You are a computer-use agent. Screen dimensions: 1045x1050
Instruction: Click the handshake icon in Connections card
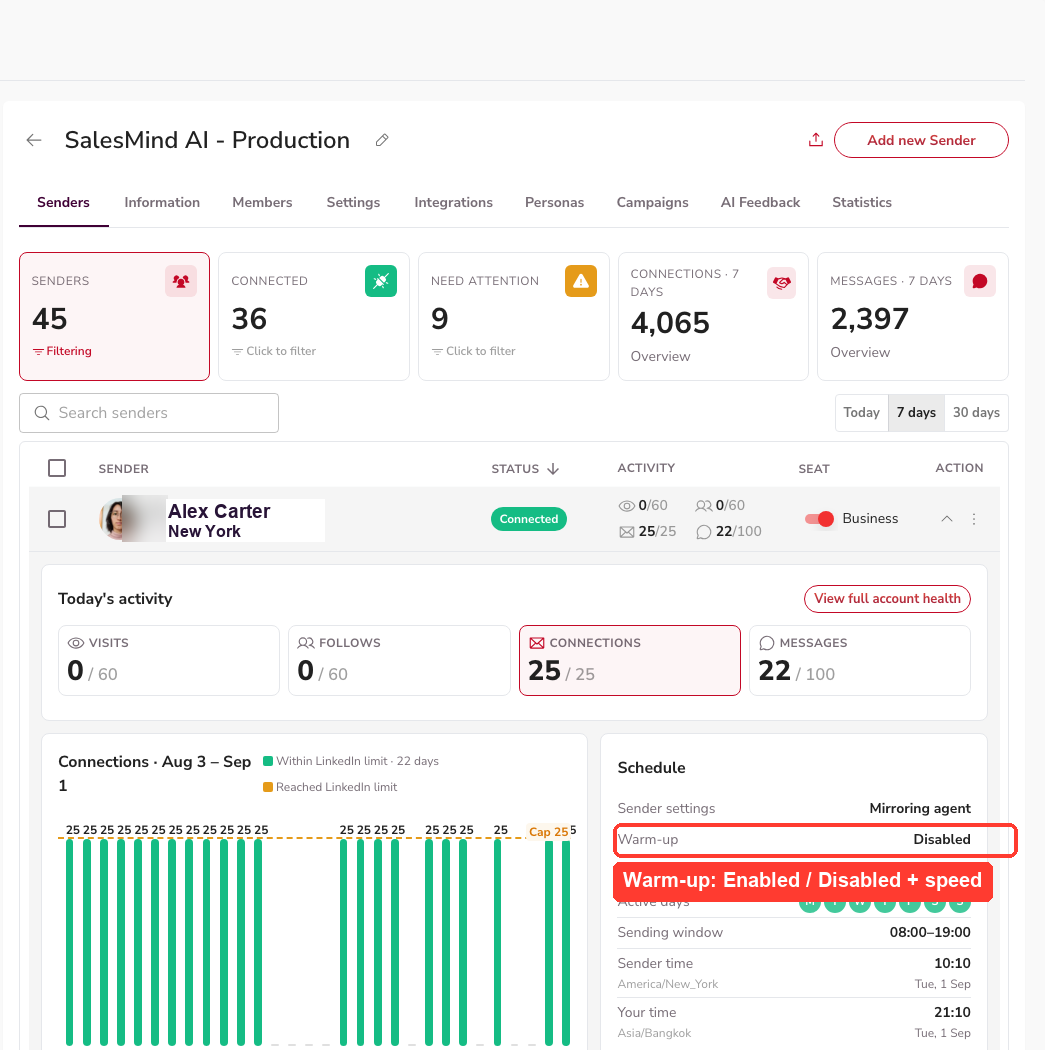pos(781,283)
